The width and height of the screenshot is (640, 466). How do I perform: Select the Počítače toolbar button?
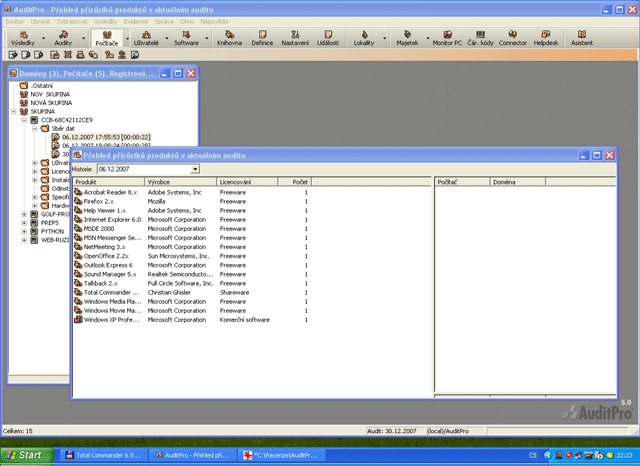[107, 38]
